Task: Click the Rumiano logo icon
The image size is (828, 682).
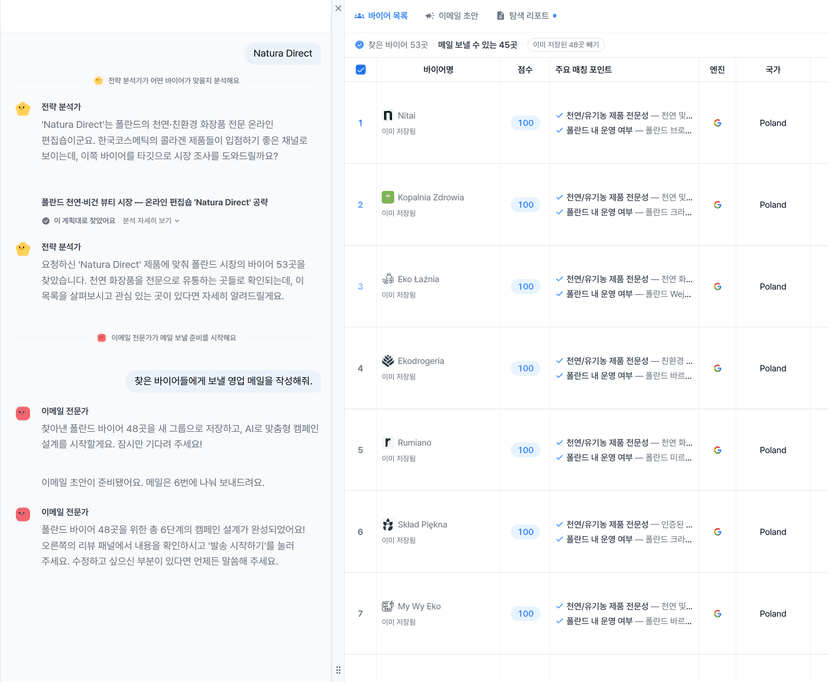Action: click(388, 442)
